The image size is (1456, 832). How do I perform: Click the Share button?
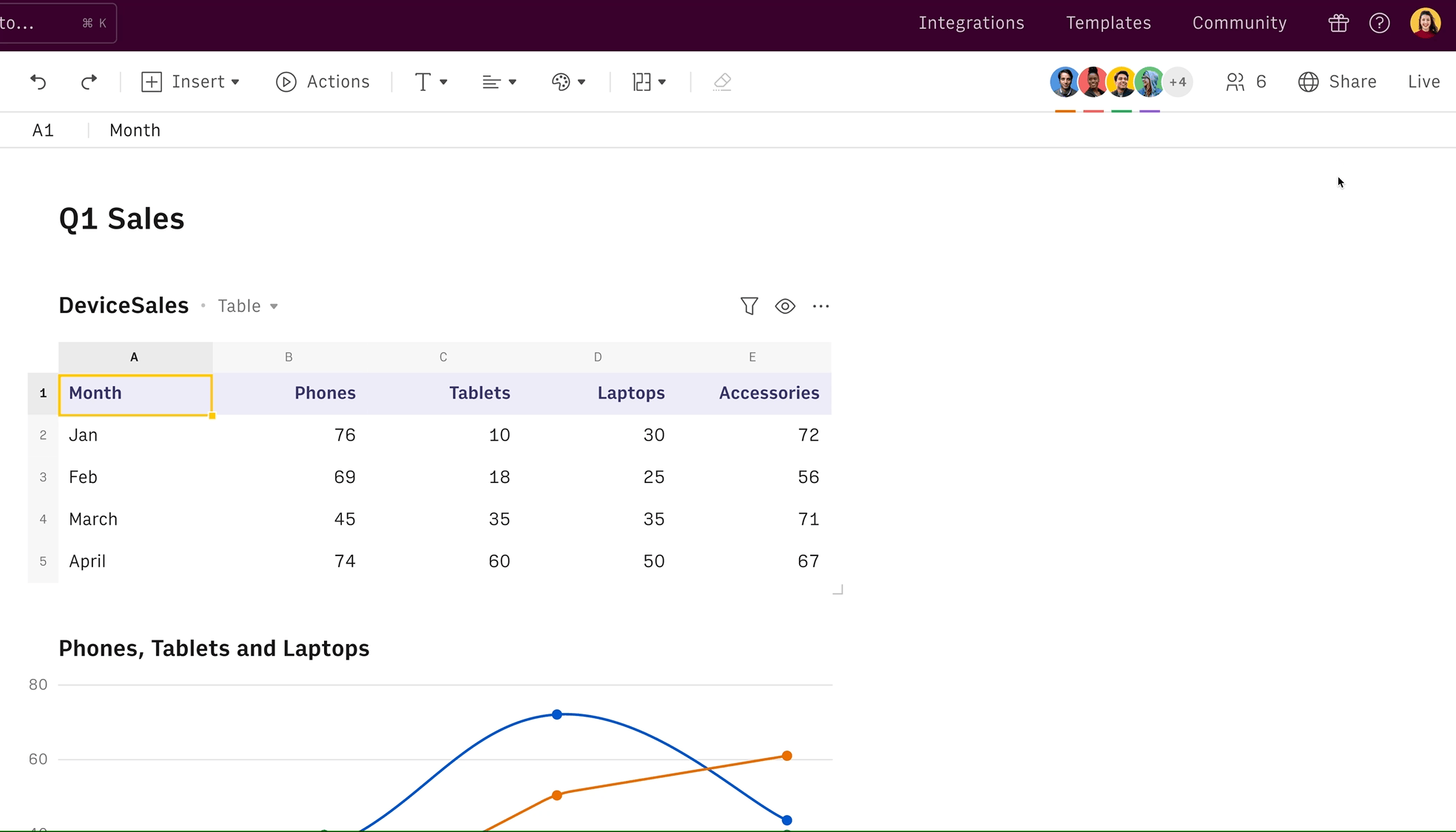(x=1338, y=81)
